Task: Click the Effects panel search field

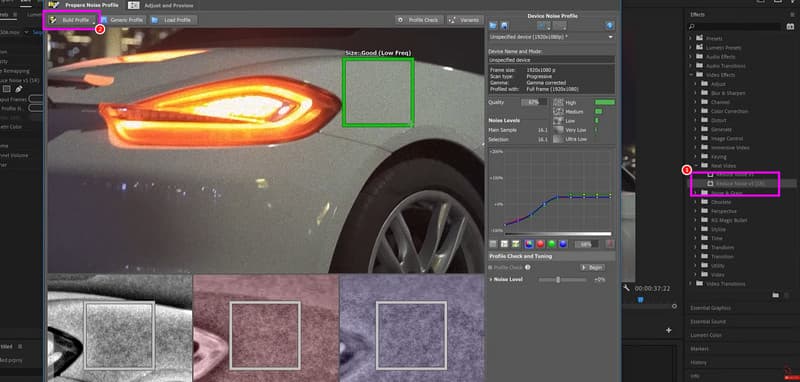Action: click(736, 27)
